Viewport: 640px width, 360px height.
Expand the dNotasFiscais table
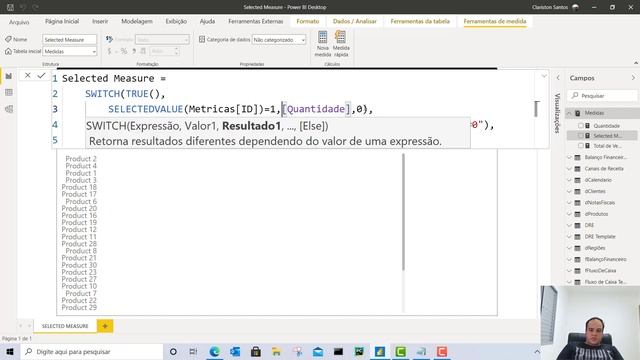point(569,202)
